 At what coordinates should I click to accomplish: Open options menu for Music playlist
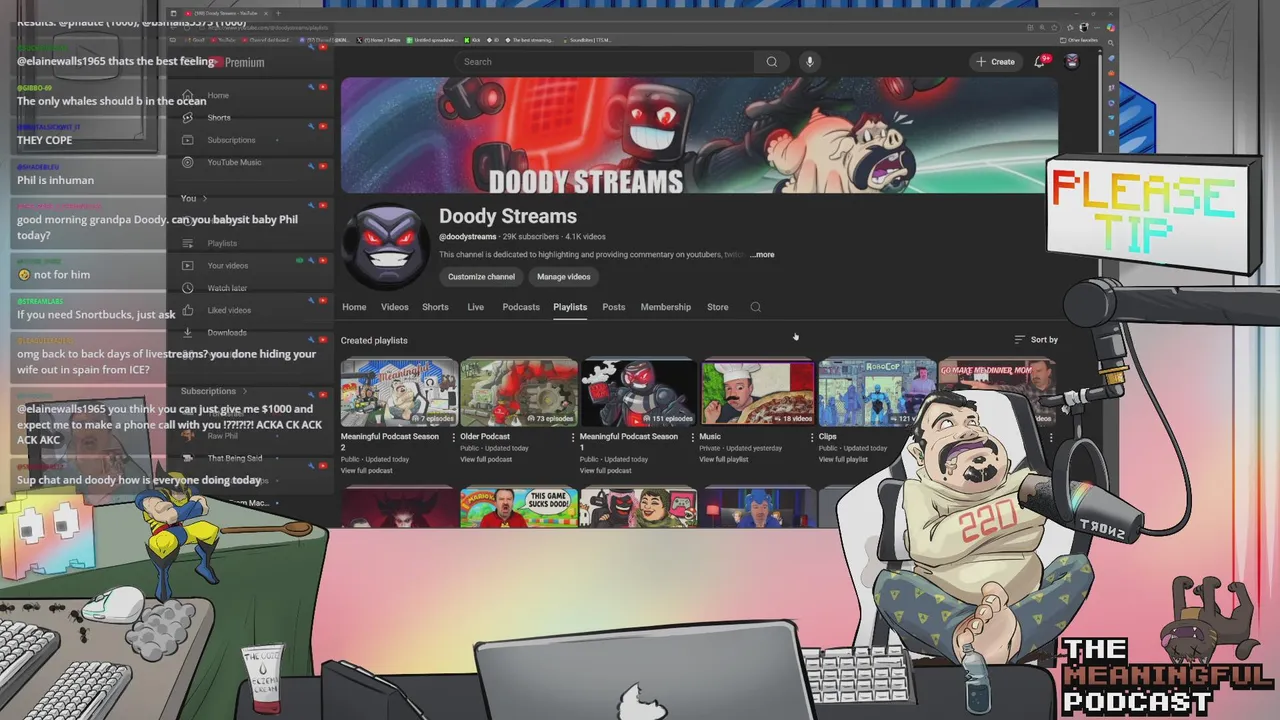point(812,437)
